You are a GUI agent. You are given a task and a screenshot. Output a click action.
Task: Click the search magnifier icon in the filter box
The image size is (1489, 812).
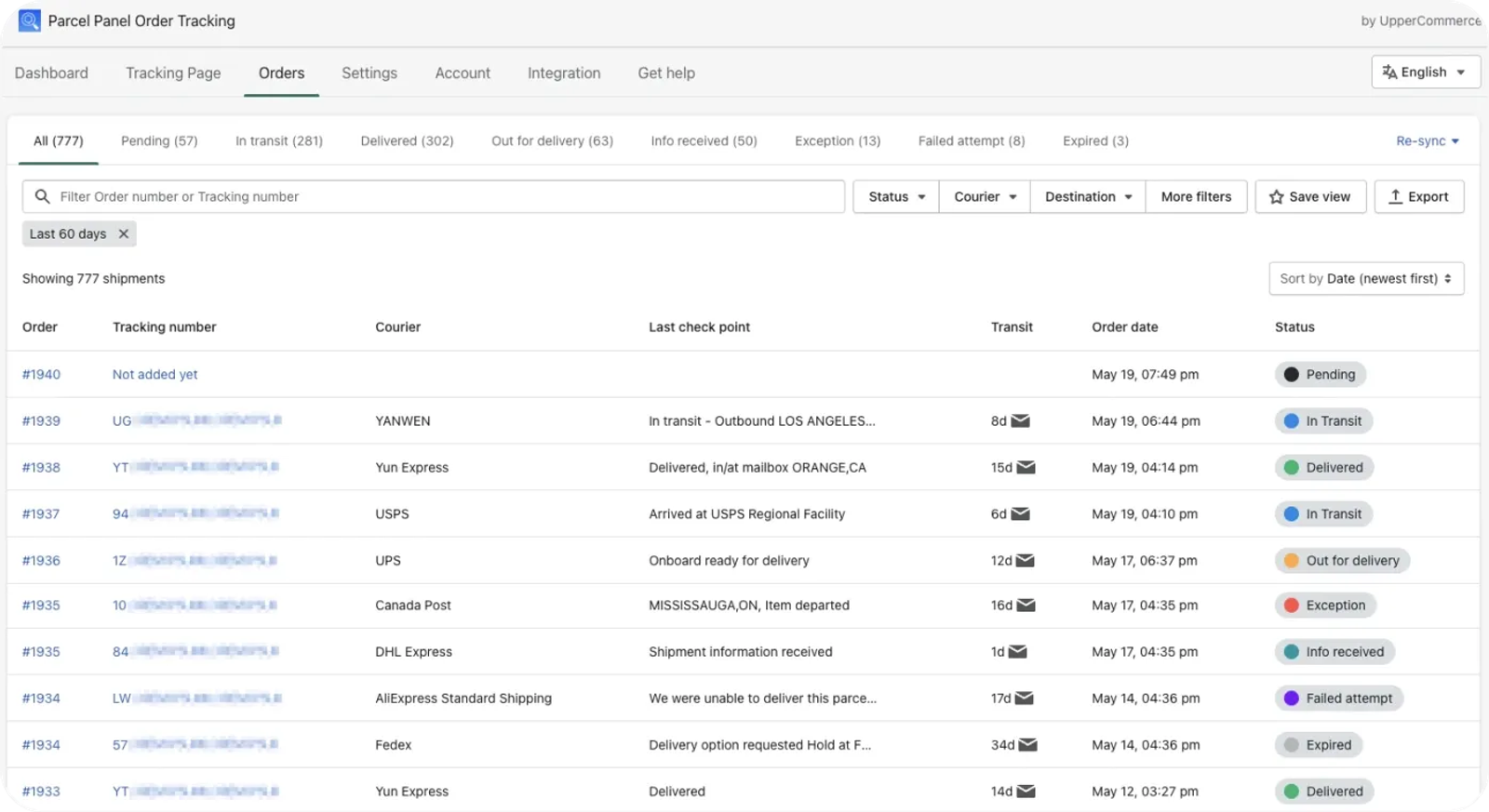pyautogui.click(x=42, y=196)
